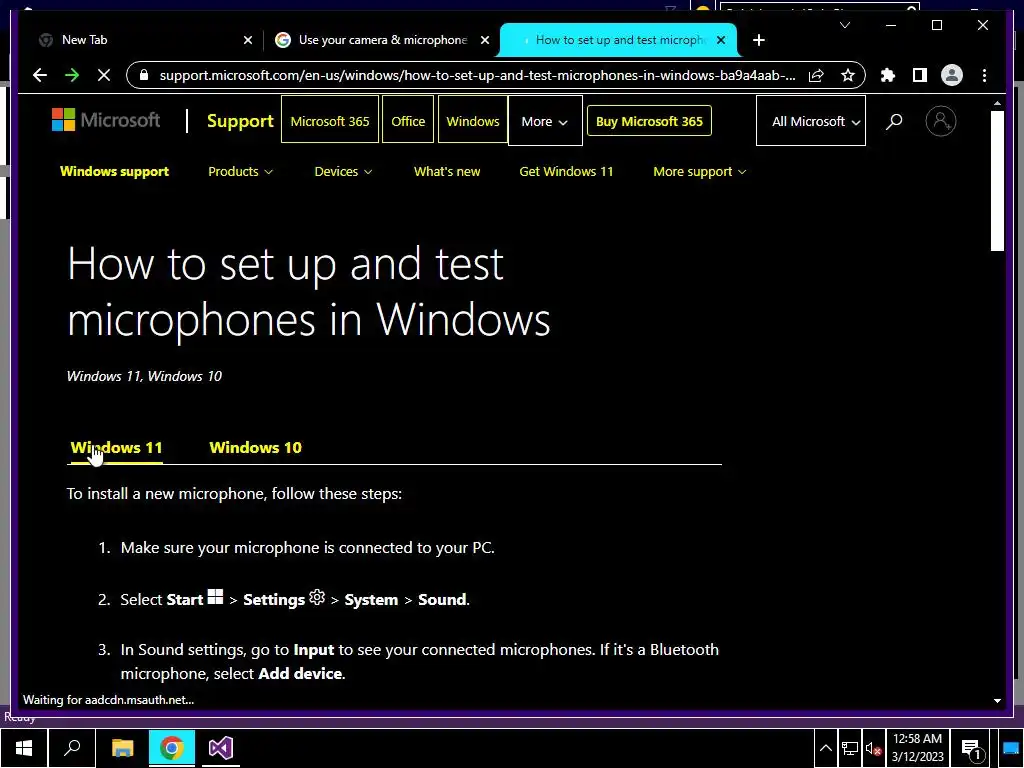Open the Windows Start menu
This screenshot has height=768, width=1024.
coord(24,748)
